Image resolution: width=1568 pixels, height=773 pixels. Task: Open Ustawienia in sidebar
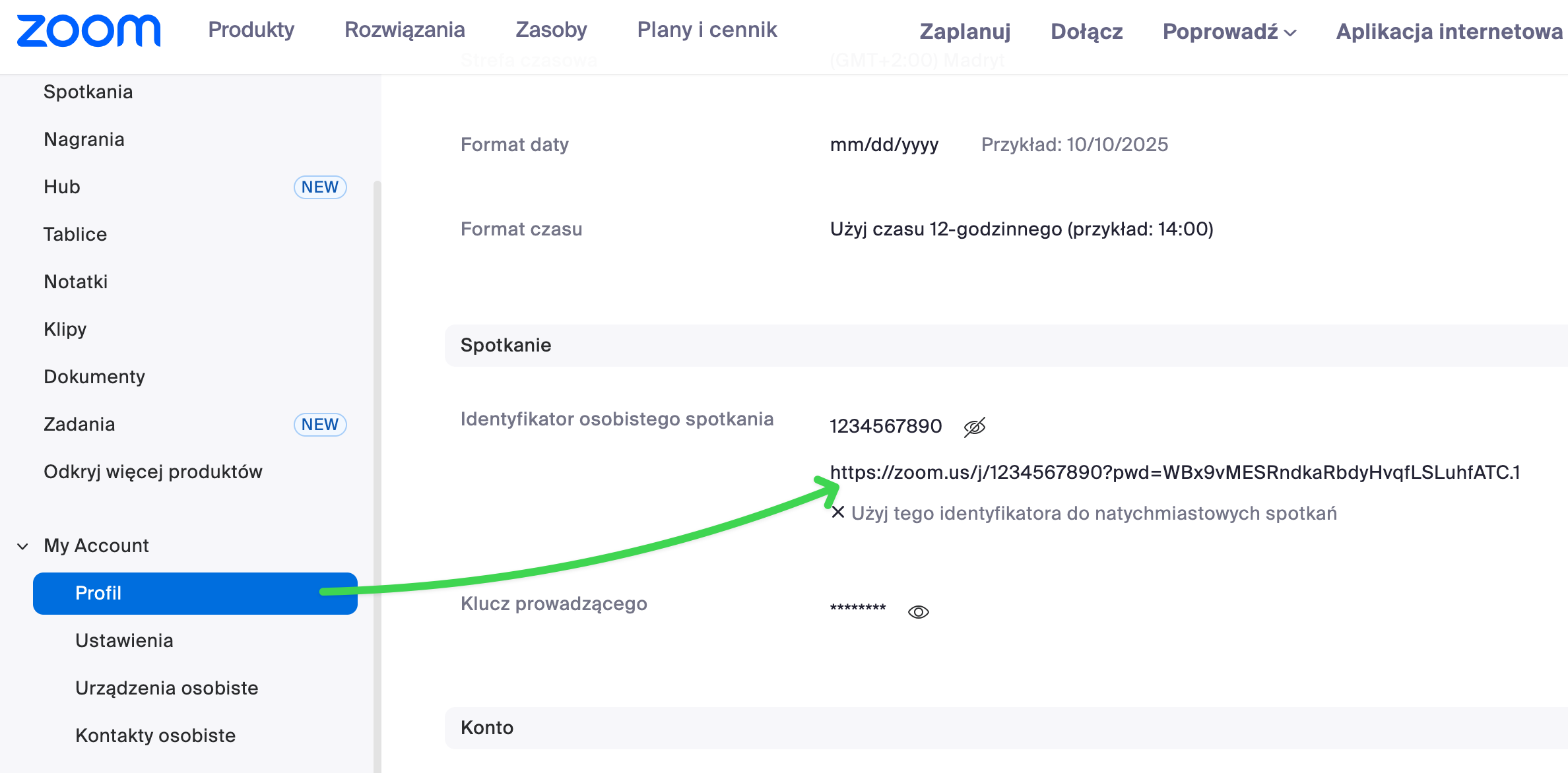(x=124, y=640)
